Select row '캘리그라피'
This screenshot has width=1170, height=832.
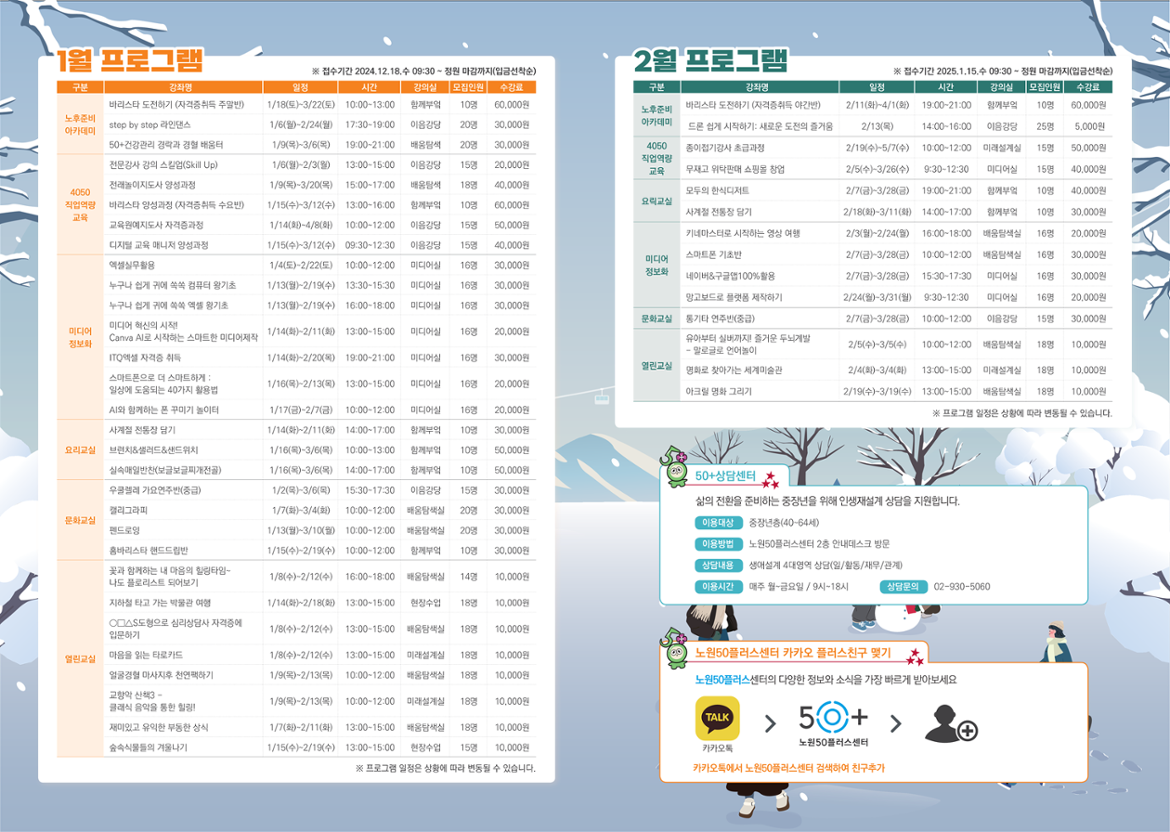320,511
